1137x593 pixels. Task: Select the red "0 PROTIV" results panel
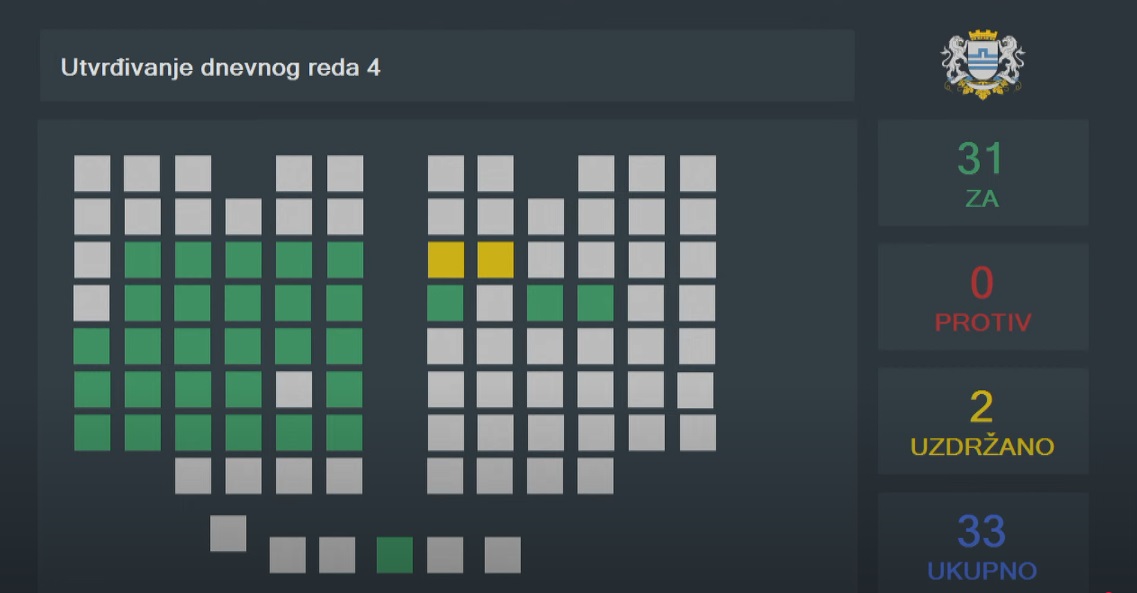[983, 297]
